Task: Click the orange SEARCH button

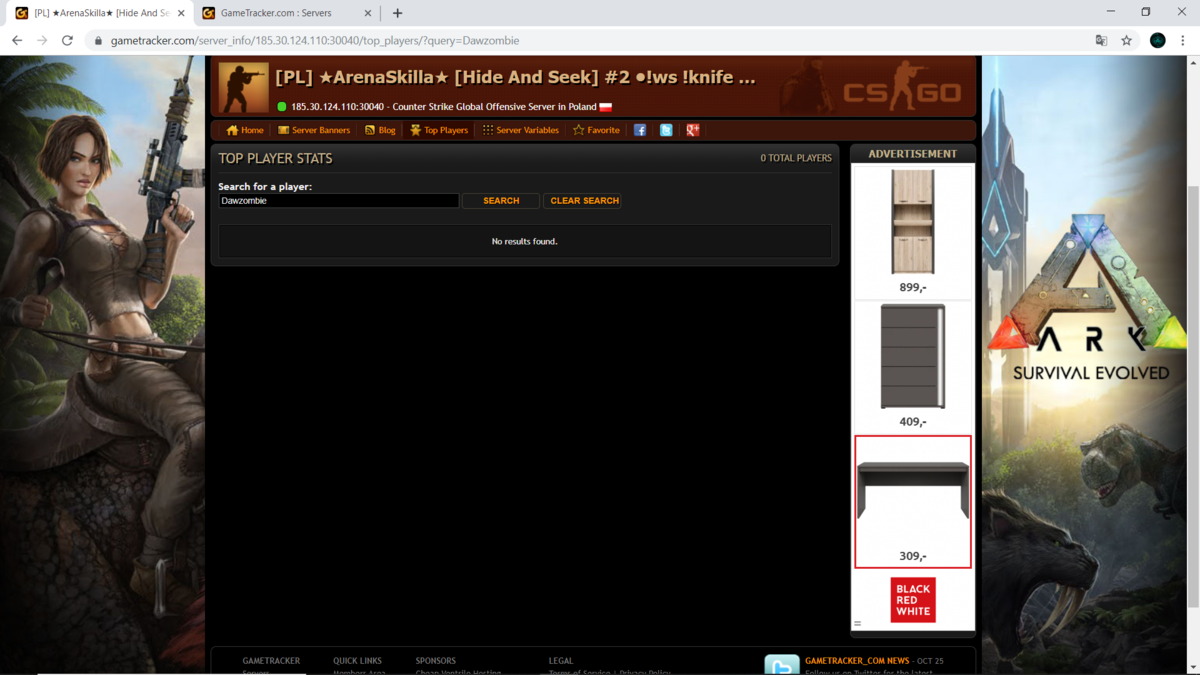Action: (501, 201)
